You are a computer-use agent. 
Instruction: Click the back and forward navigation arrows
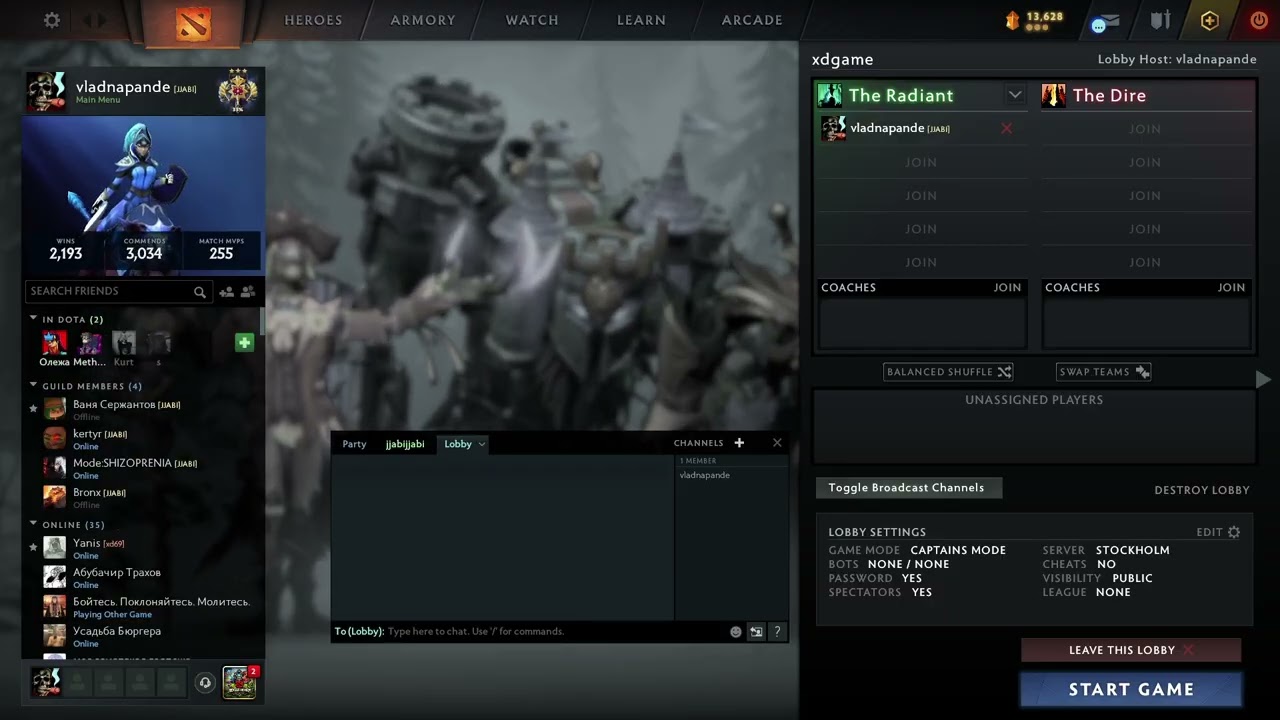tap(95, 20)
